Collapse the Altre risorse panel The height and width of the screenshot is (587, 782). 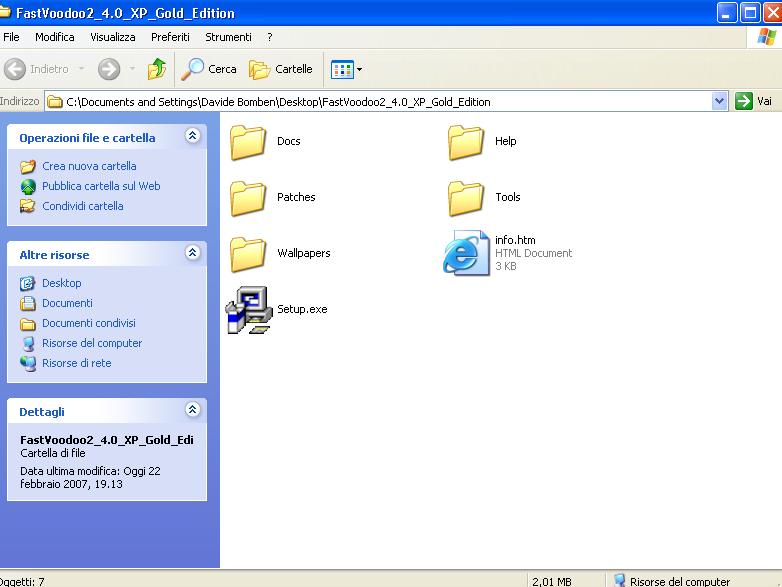(193, 252)
